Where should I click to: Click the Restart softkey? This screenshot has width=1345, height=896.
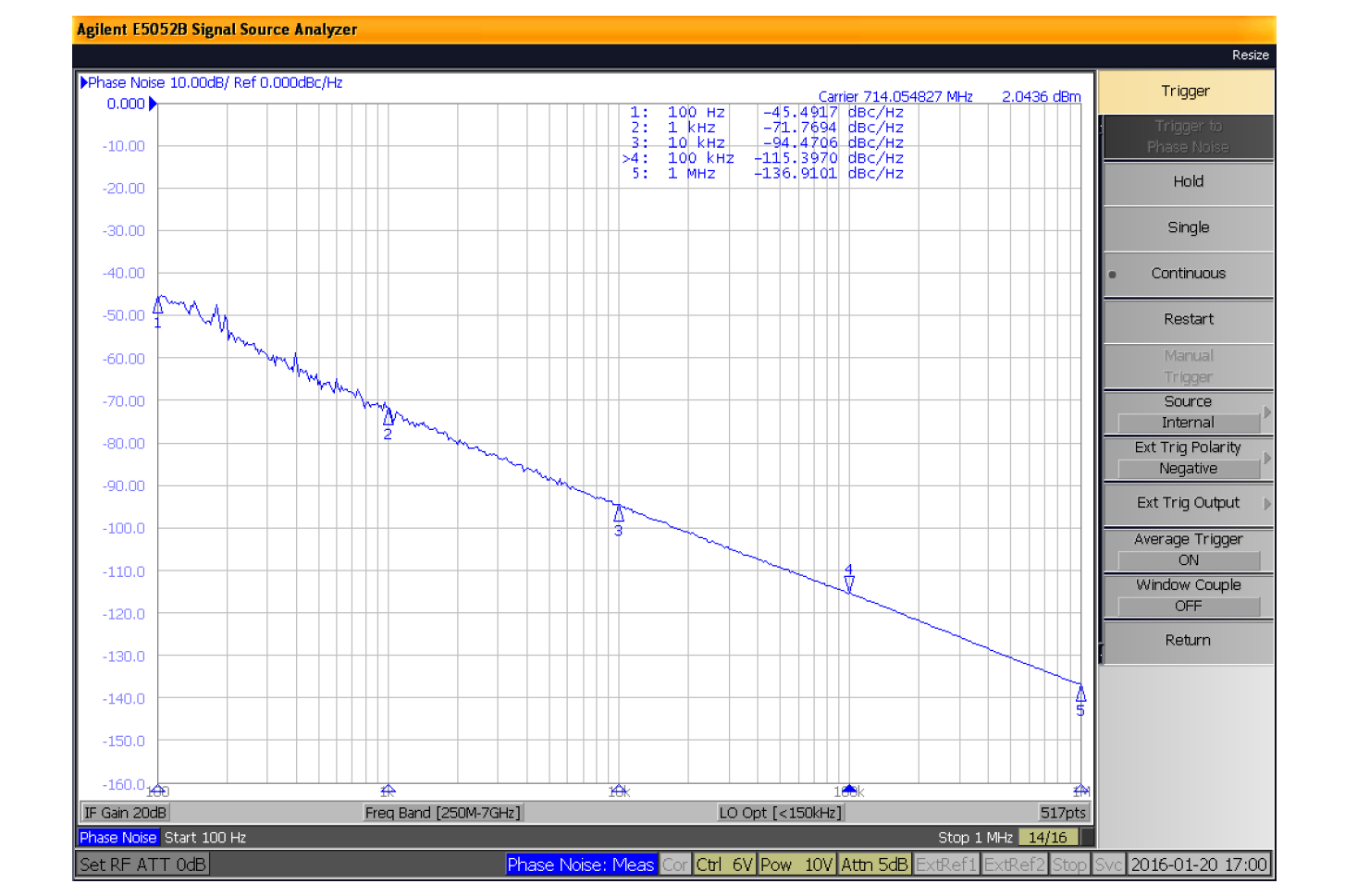tap(1188, 320)
